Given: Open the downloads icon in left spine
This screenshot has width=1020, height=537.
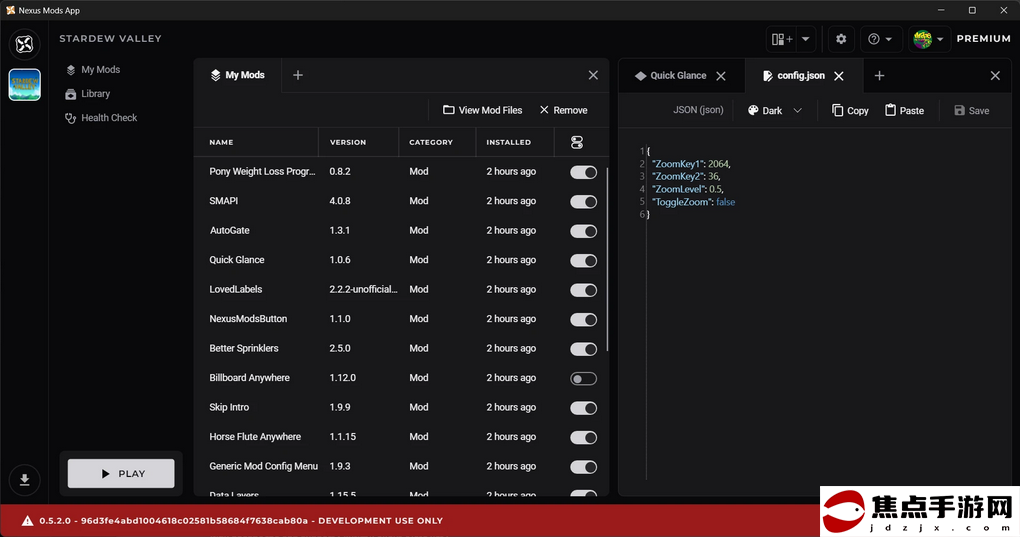Looking at the screenshot, I should (25, 480).
